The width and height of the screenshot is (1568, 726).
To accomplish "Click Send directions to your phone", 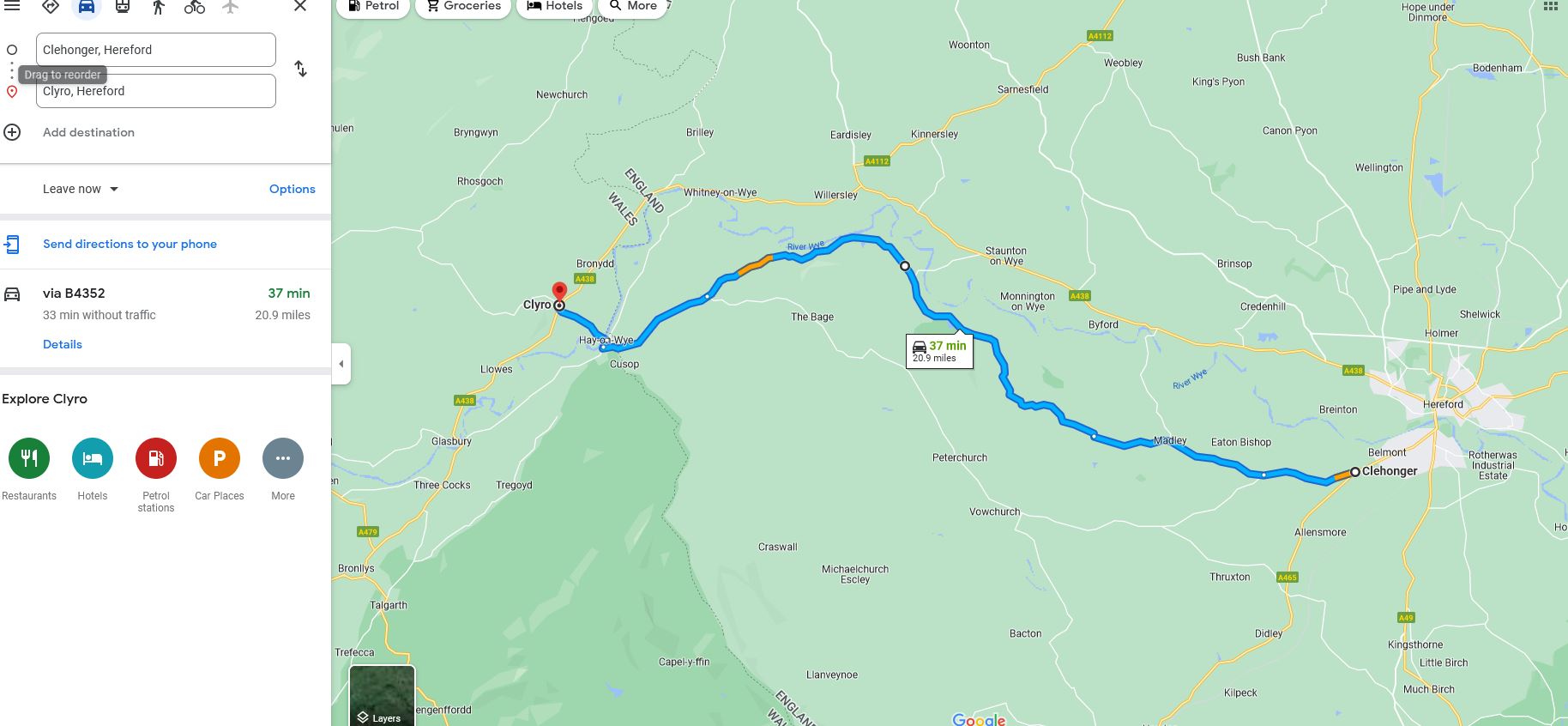I will click(x=130, y=244).
